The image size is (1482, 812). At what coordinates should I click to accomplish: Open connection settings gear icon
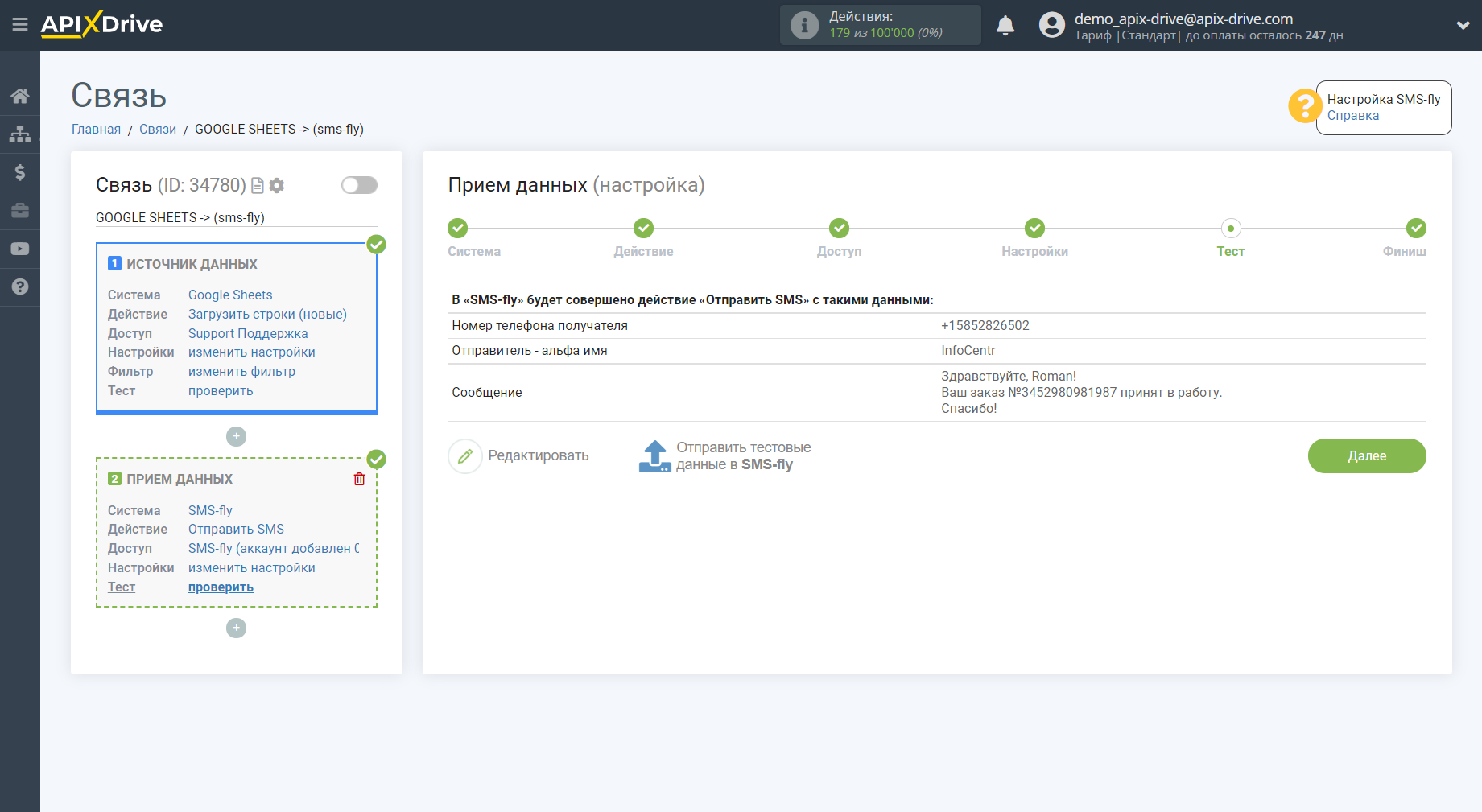pos(277,186)
